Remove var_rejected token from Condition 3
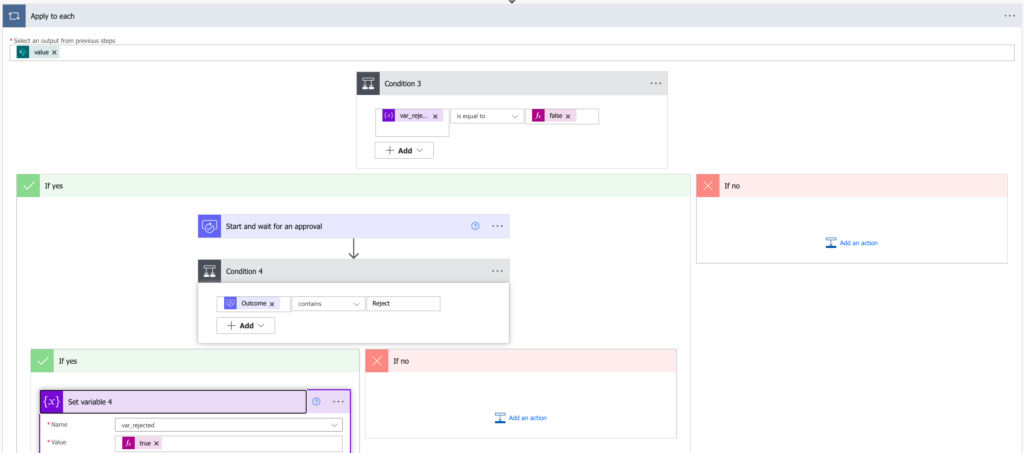1024x453 pixels. 435,116
